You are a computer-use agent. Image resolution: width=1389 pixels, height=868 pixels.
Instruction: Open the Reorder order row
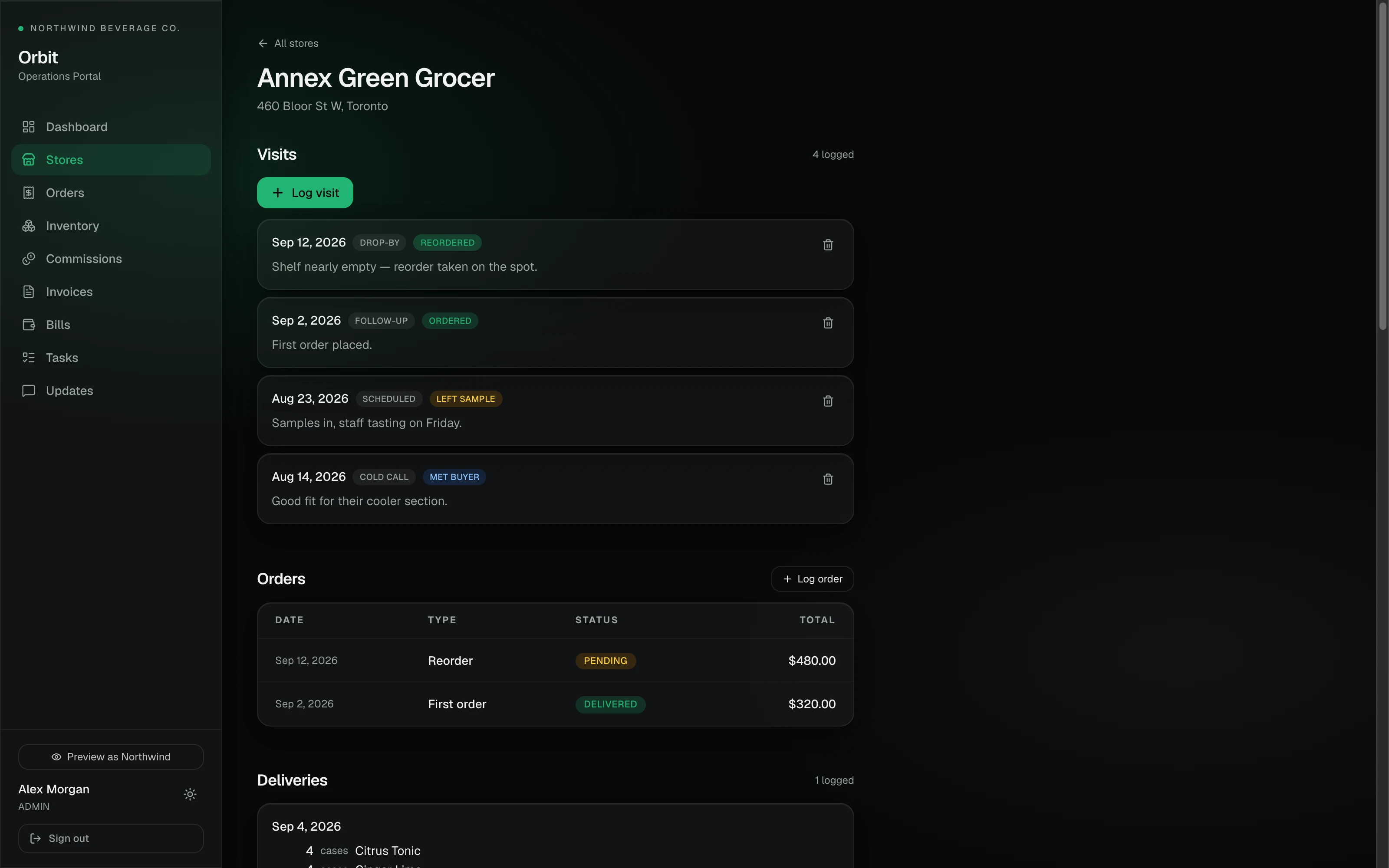[x=555, y=660]
